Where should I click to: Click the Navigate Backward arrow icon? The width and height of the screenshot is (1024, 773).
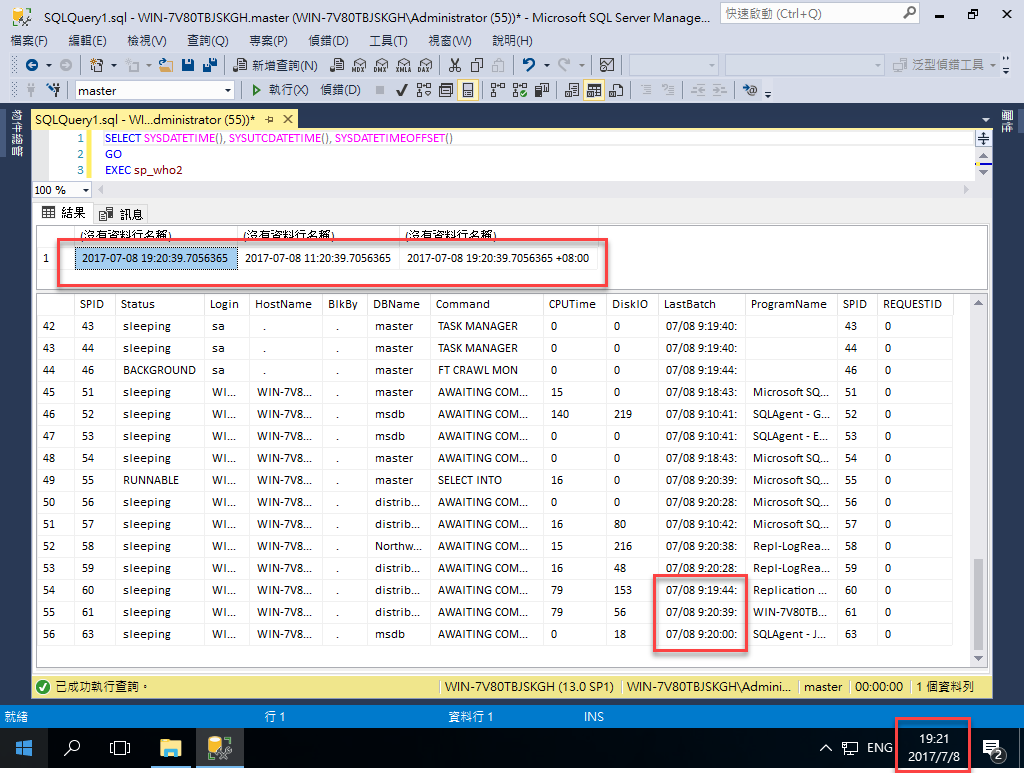31,65
